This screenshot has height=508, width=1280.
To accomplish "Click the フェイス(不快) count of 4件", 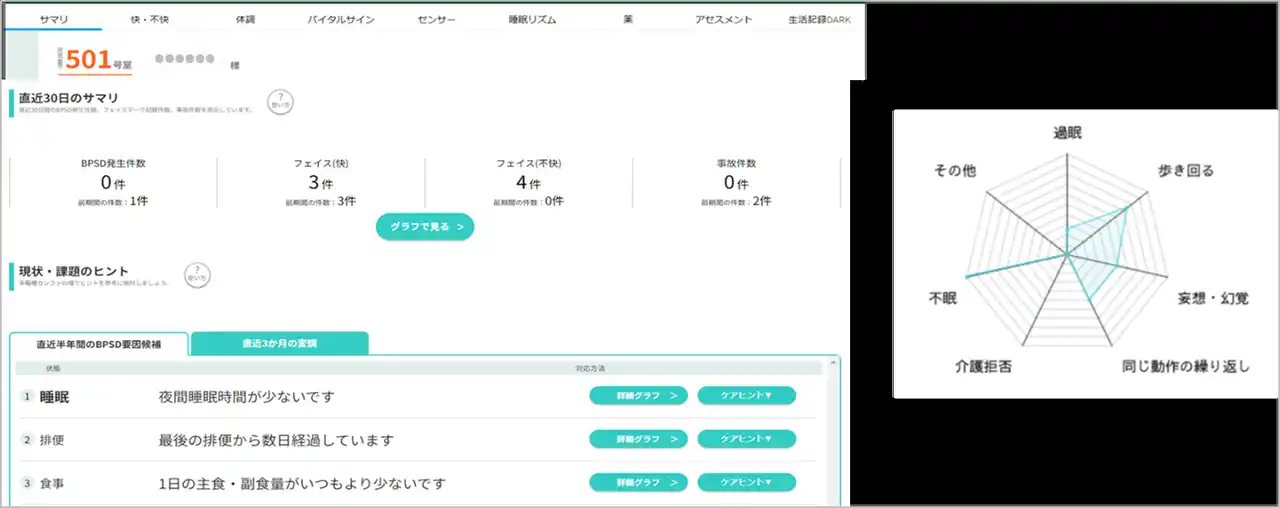I will tap(528, 183).
